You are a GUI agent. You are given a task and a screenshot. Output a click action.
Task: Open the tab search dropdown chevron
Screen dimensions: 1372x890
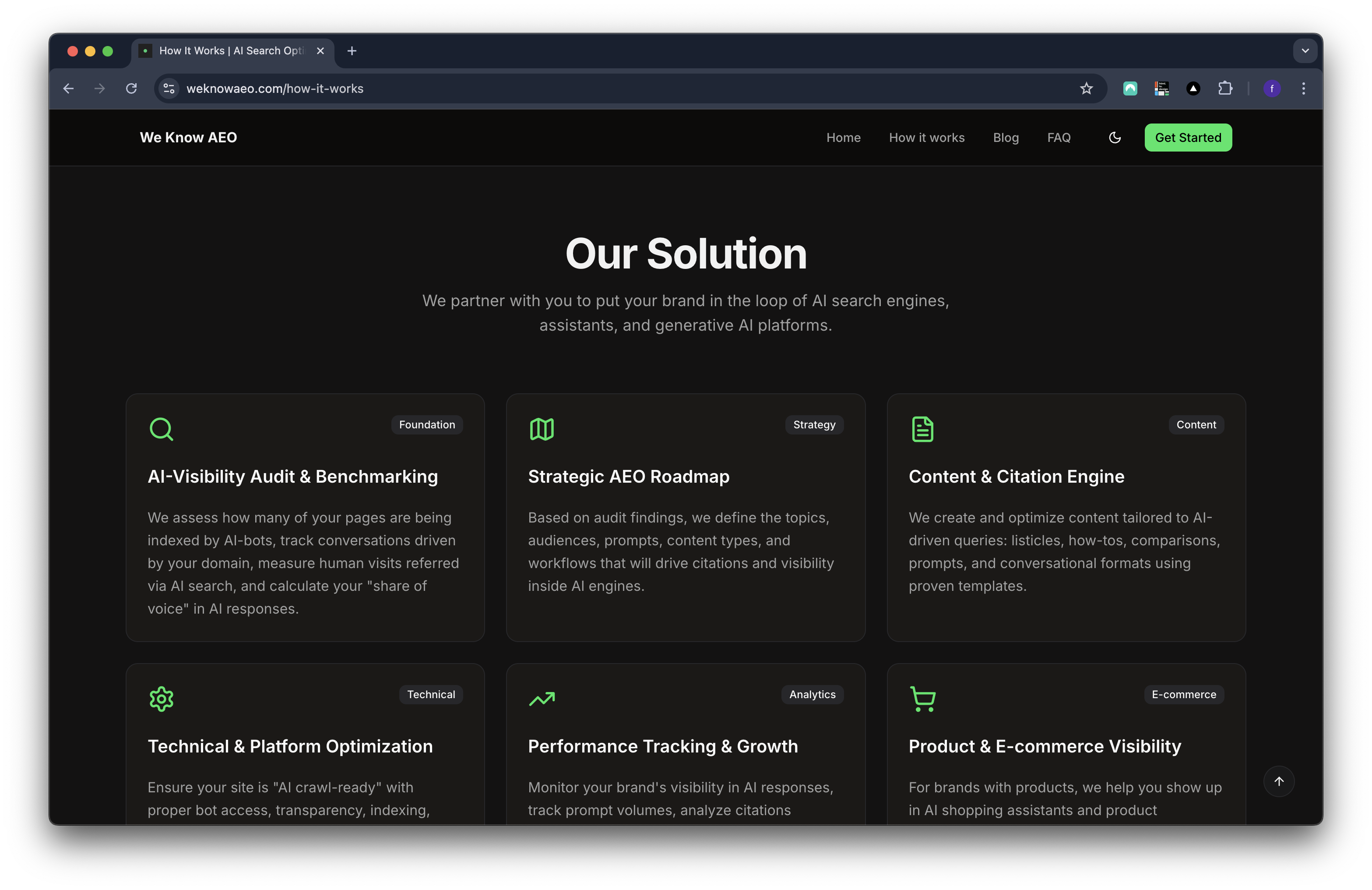tap(1305, 51)
